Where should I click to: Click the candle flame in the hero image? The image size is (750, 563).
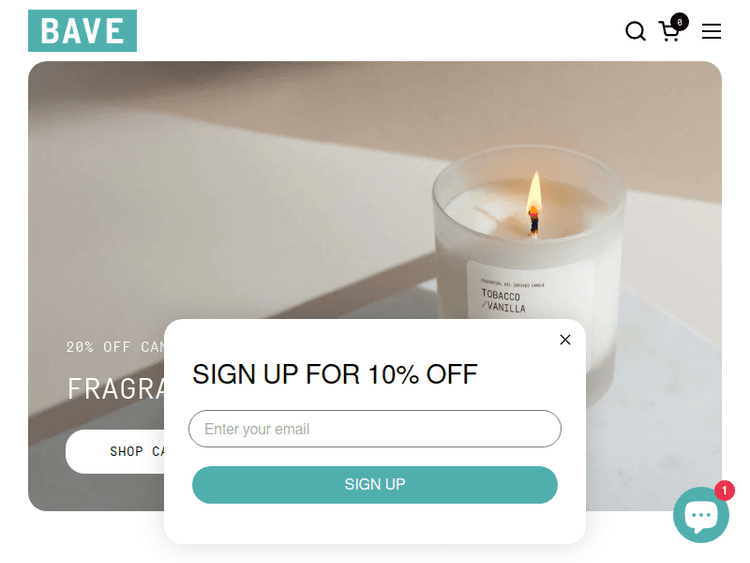[534, 194]
